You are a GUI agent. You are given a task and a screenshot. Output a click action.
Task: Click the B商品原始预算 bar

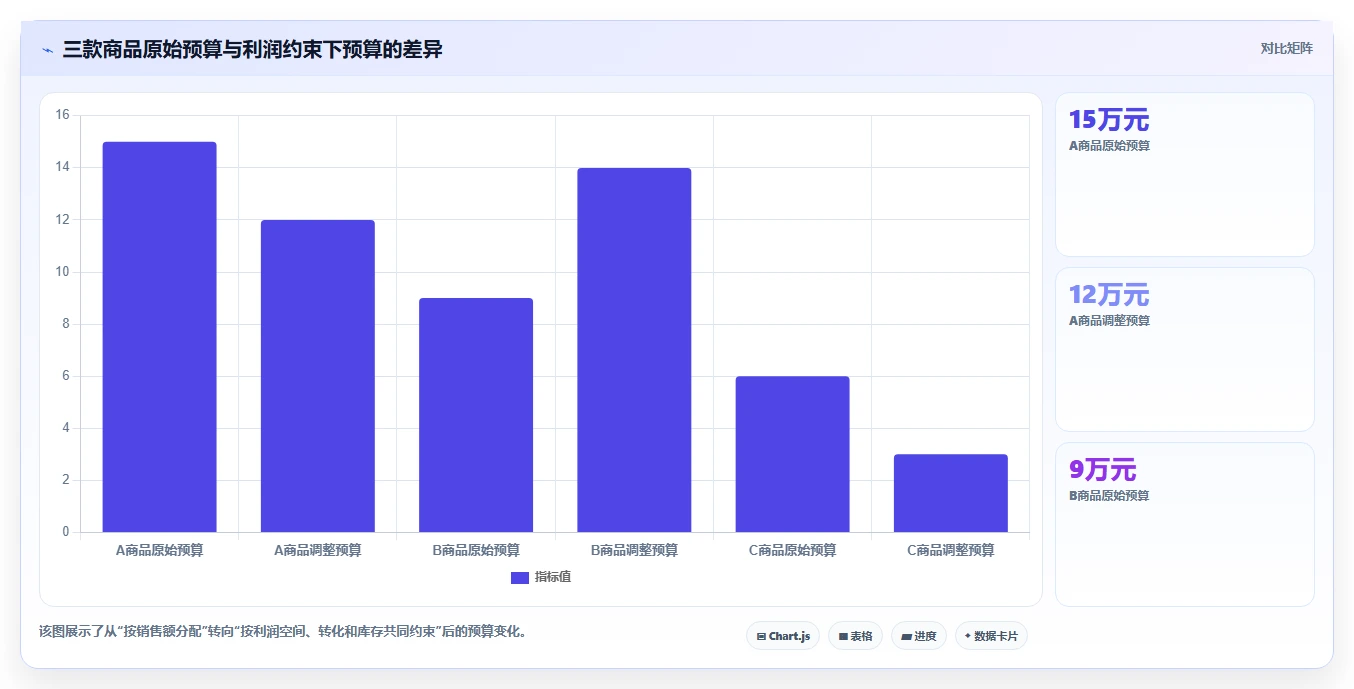point(476,415)
